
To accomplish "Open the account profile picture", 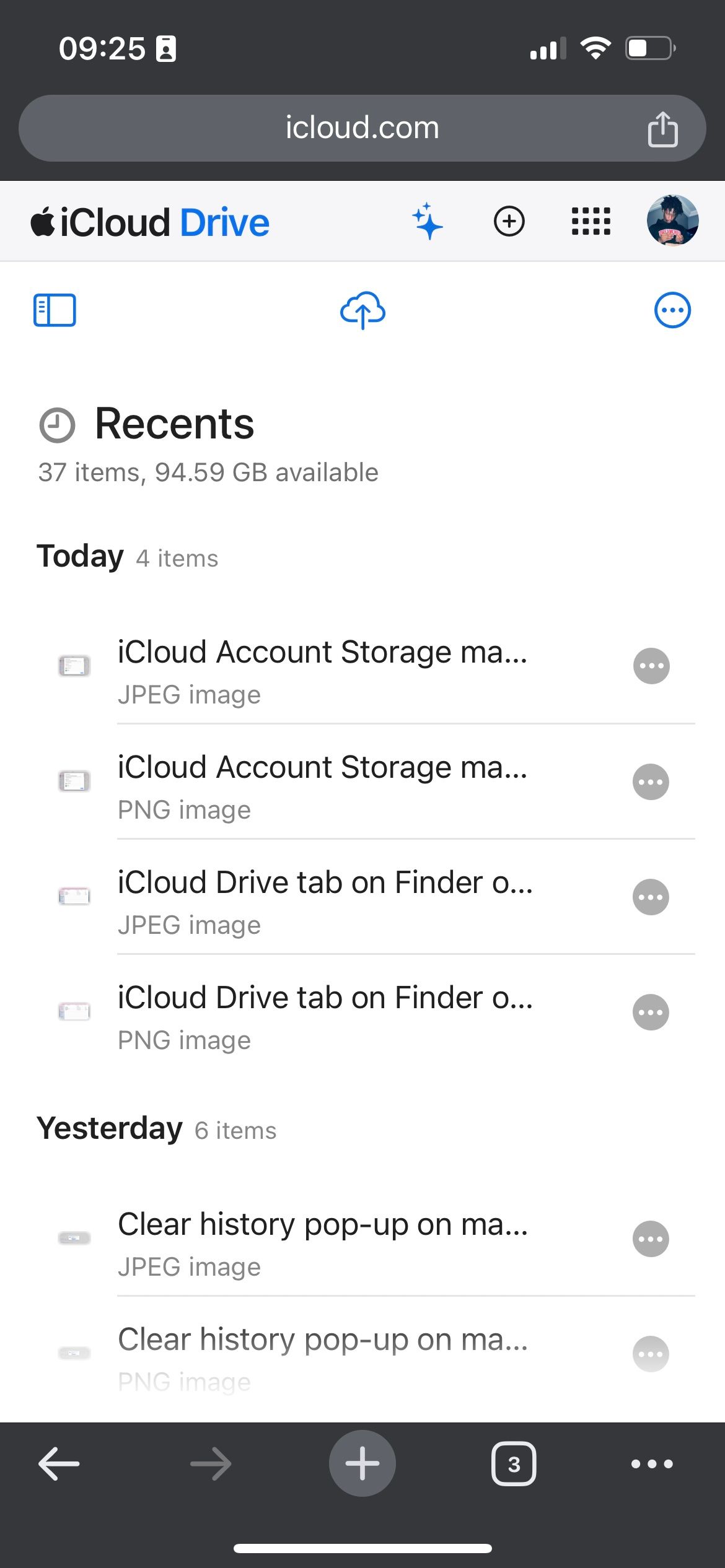I will tap(672, 220).
